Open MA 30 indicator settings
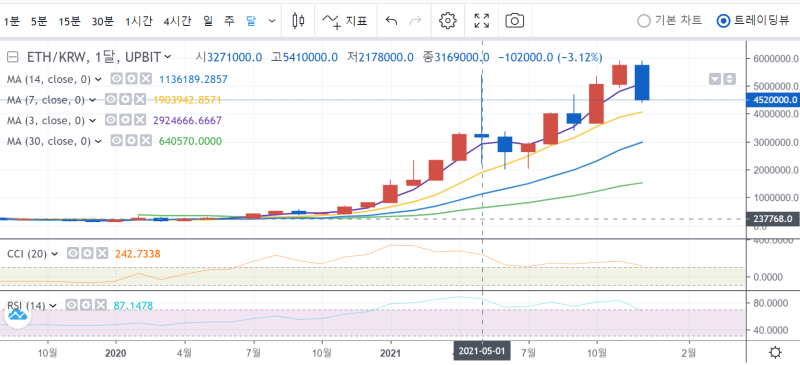Image resolution: width=800 pixels, height=365 pixels. (131, 140)
